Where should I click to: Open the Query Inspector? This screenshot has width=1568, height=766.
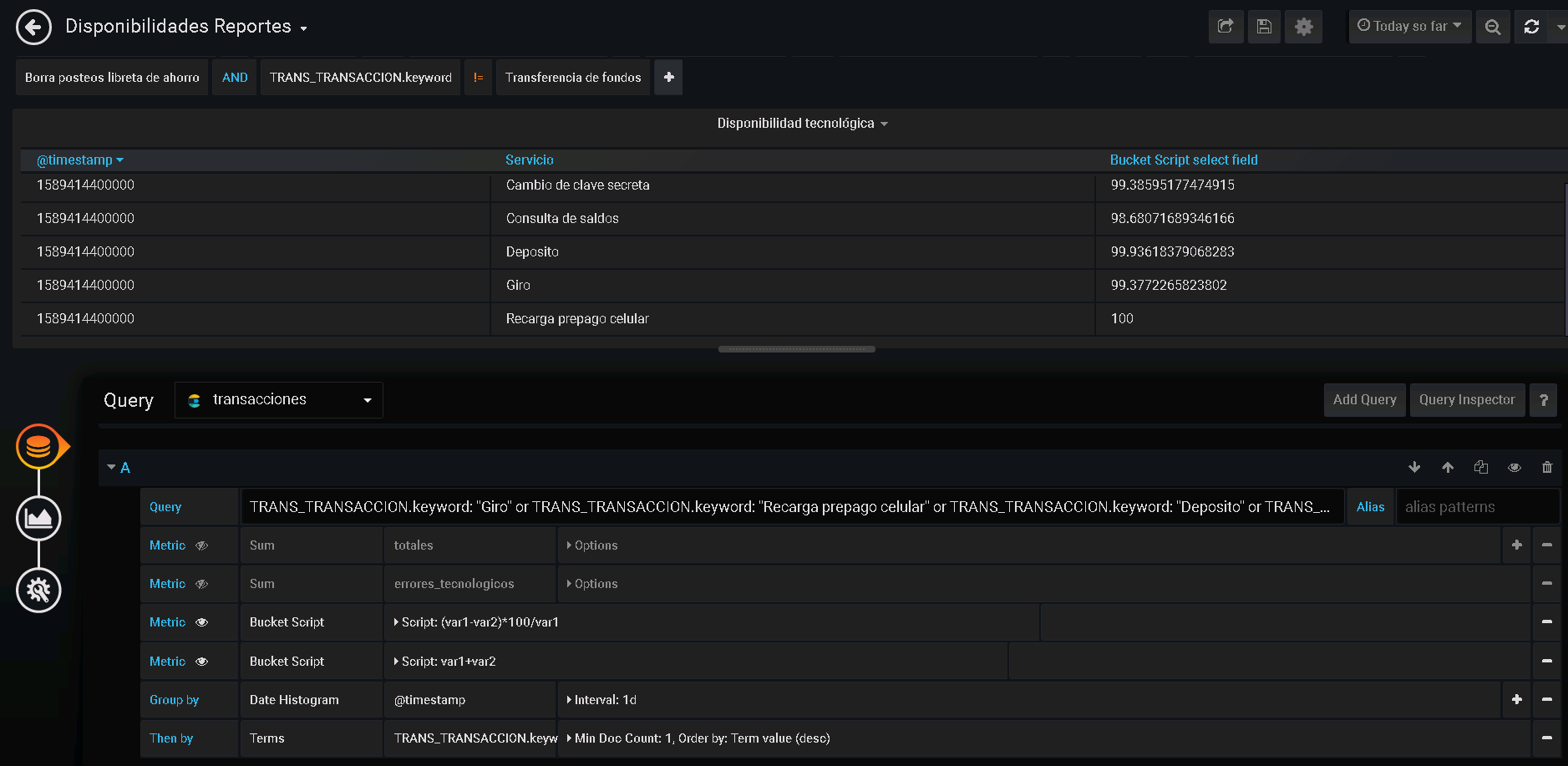coord(1467,399)
